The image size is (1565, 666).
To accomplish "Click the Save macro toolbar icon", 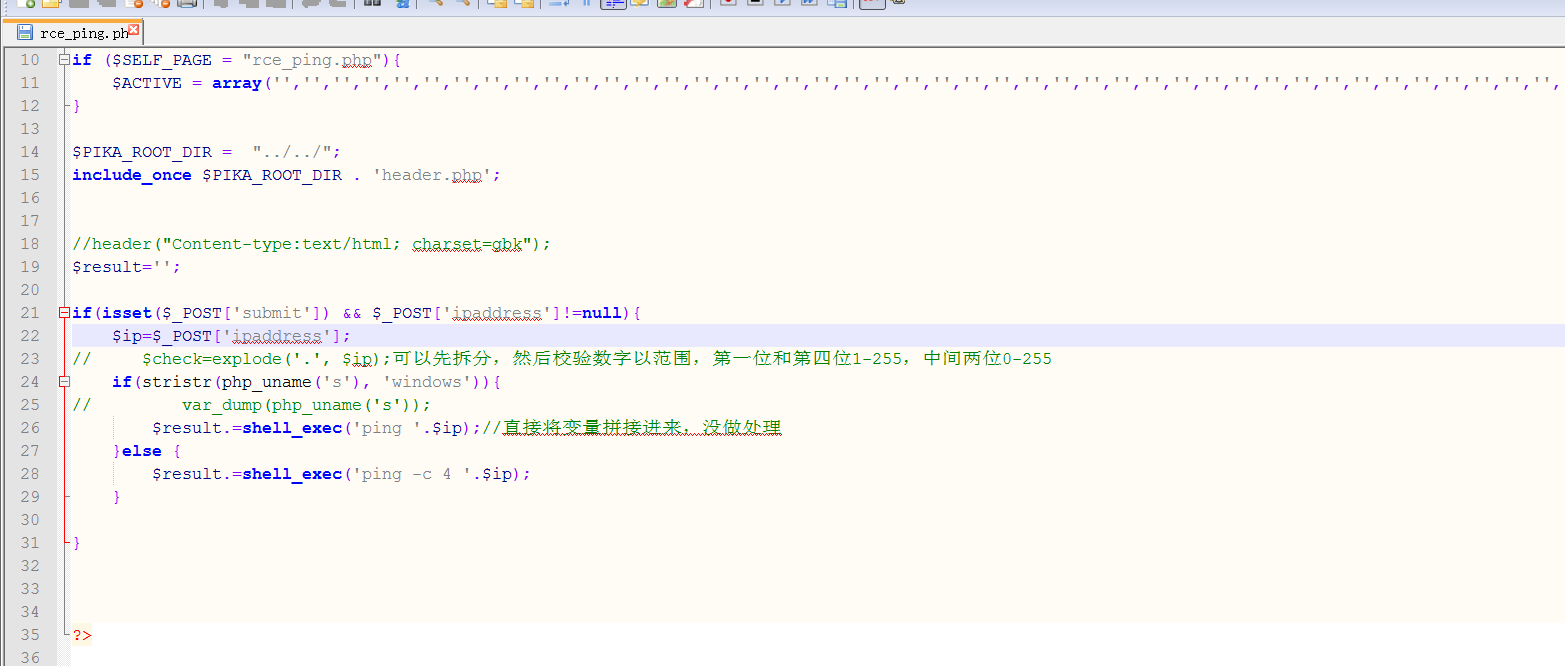I will tap(837, 3).
